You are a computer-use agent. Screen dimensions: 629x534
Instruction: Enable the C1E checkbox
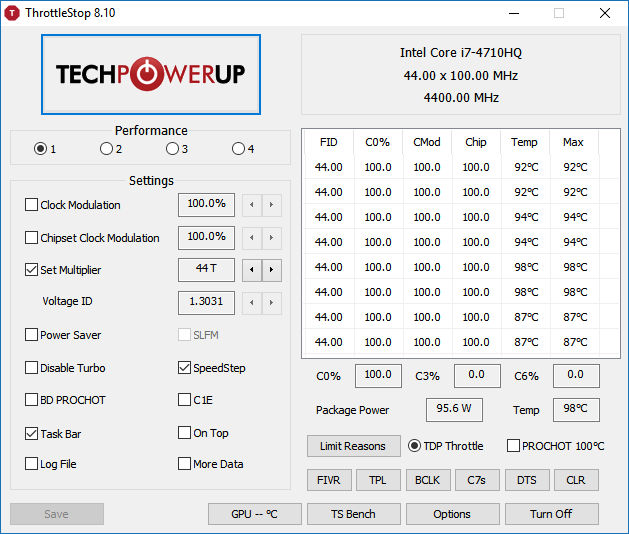(184, 400)
